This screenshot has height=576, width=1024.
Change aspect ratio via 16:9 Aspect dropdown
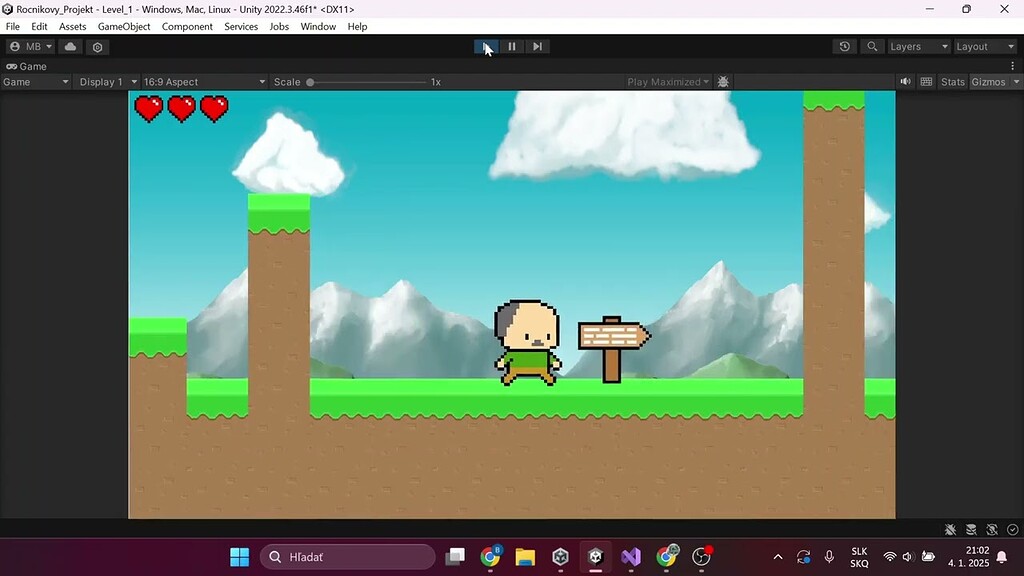[x=200, y=81]
